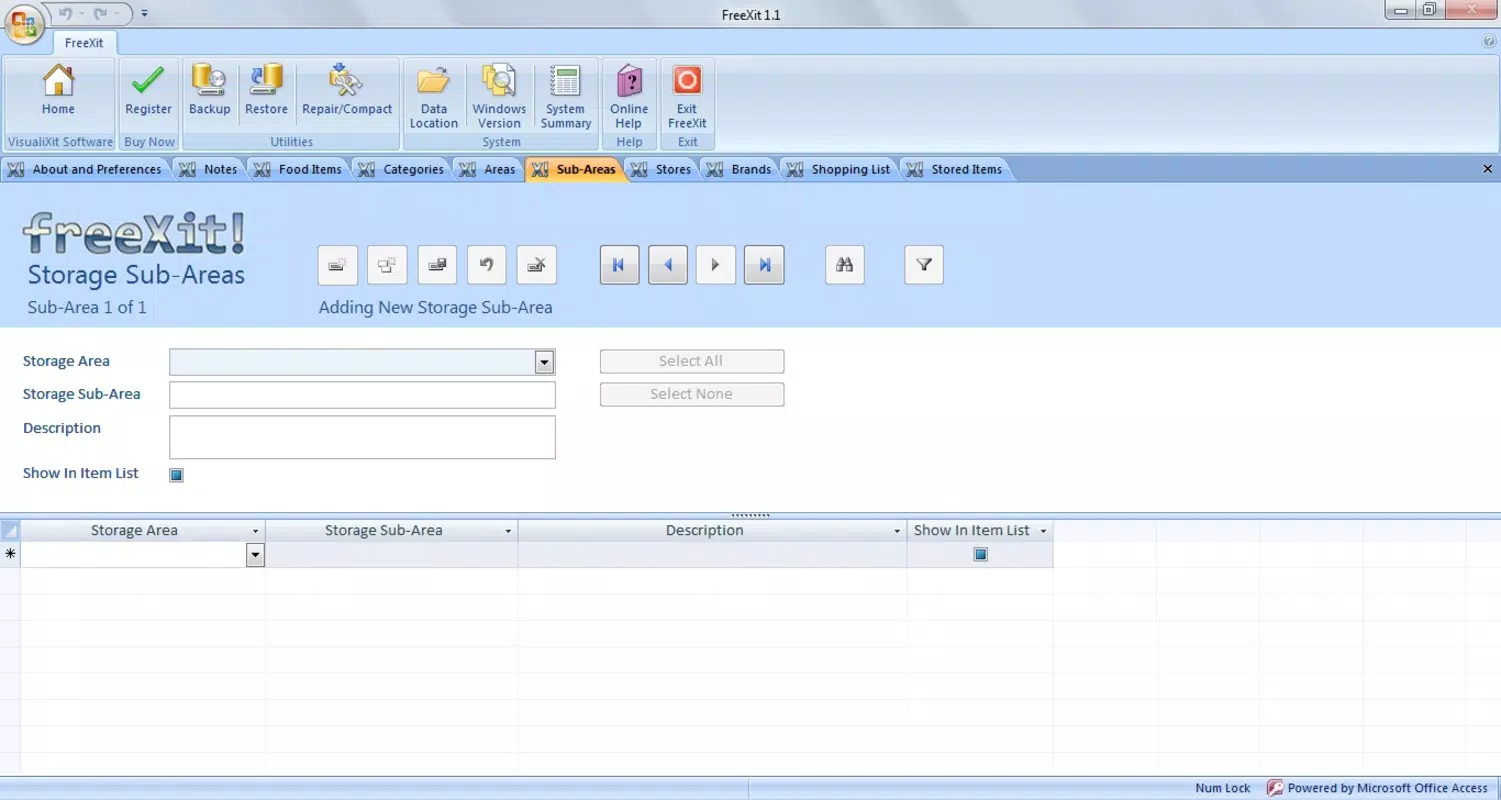
Task: Run the Backup utility
Action: (209, 92)
